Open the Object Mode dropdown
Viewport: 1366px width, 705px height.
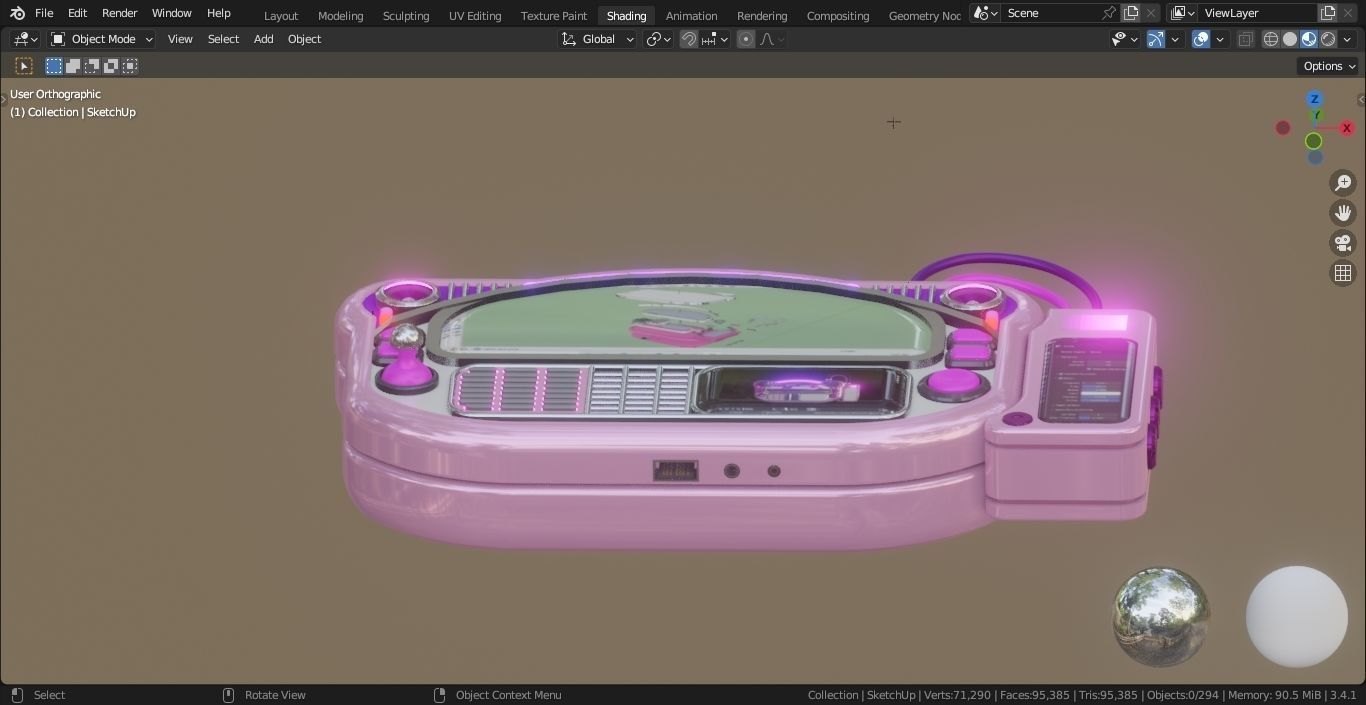100,39
